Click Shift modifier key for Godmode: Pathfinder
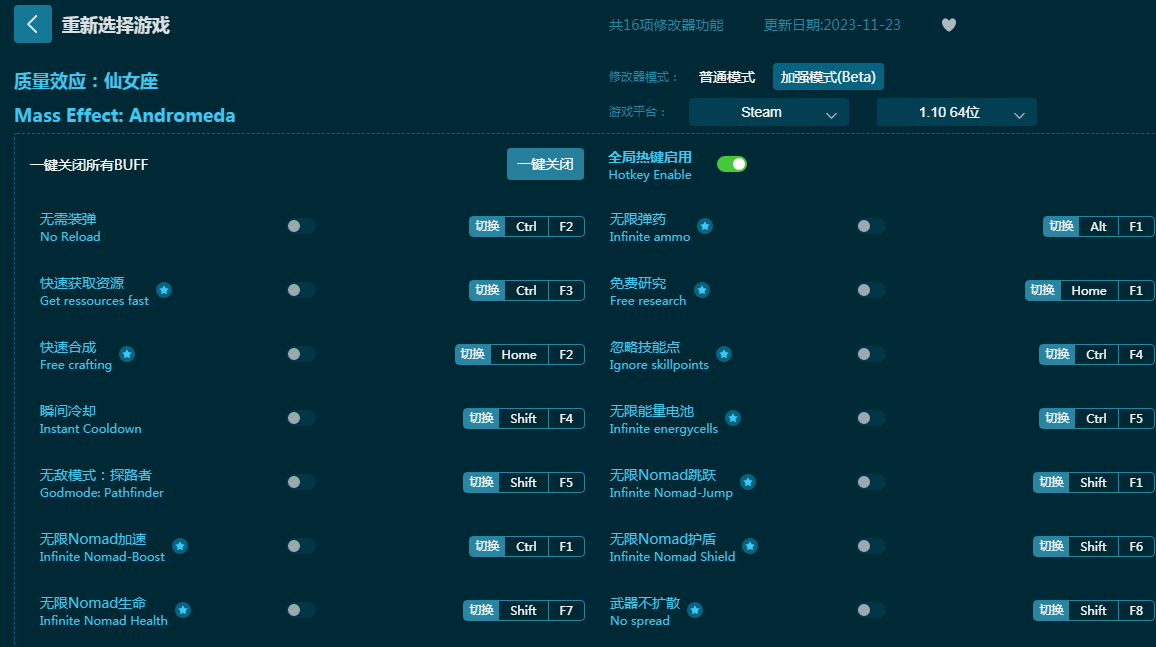 pyautogui.click(x=523, y=483)
